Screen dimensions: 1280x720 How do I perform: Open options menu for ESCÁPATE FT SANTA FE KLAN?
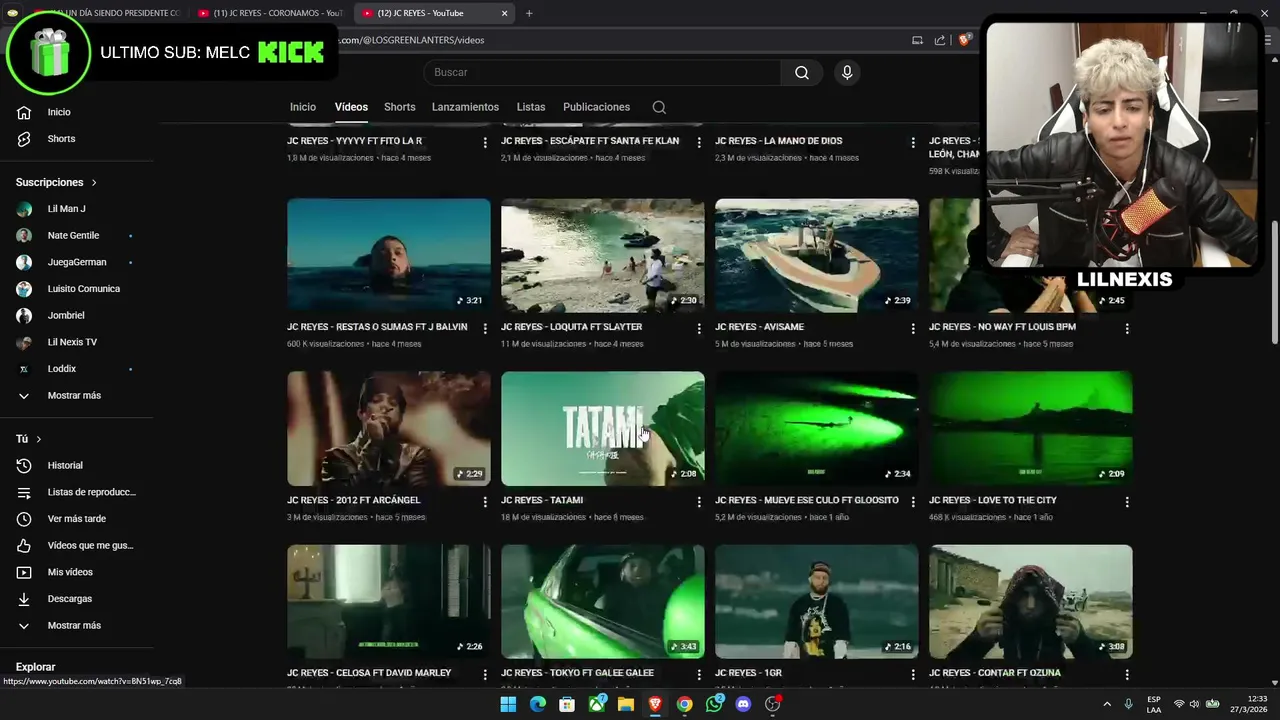tap(699, 142)
